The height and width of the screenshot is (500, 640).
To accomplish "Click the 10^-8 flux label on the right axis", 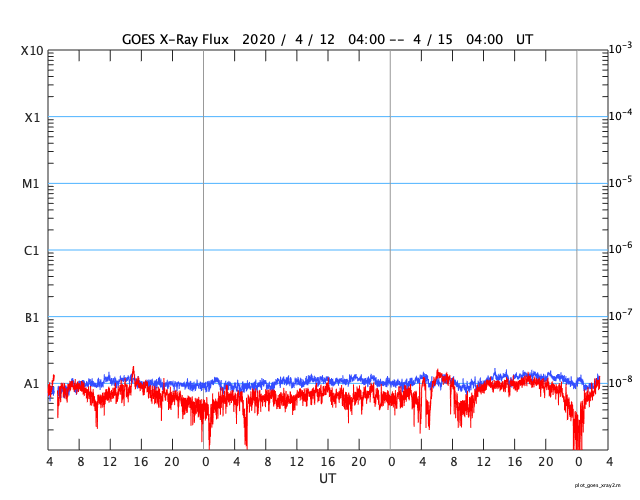I will coord(621,382).
